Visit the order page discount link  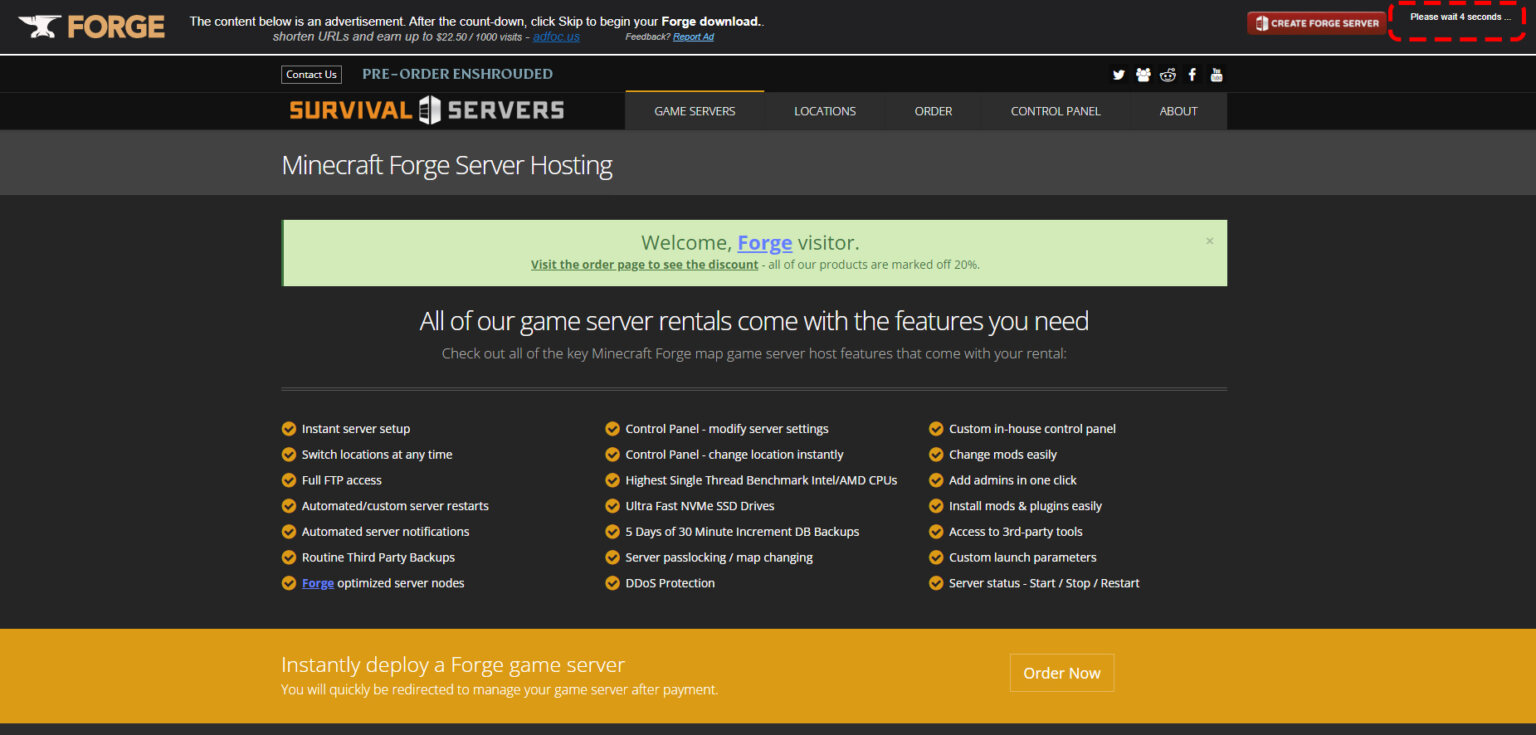[x=643, y=264]
